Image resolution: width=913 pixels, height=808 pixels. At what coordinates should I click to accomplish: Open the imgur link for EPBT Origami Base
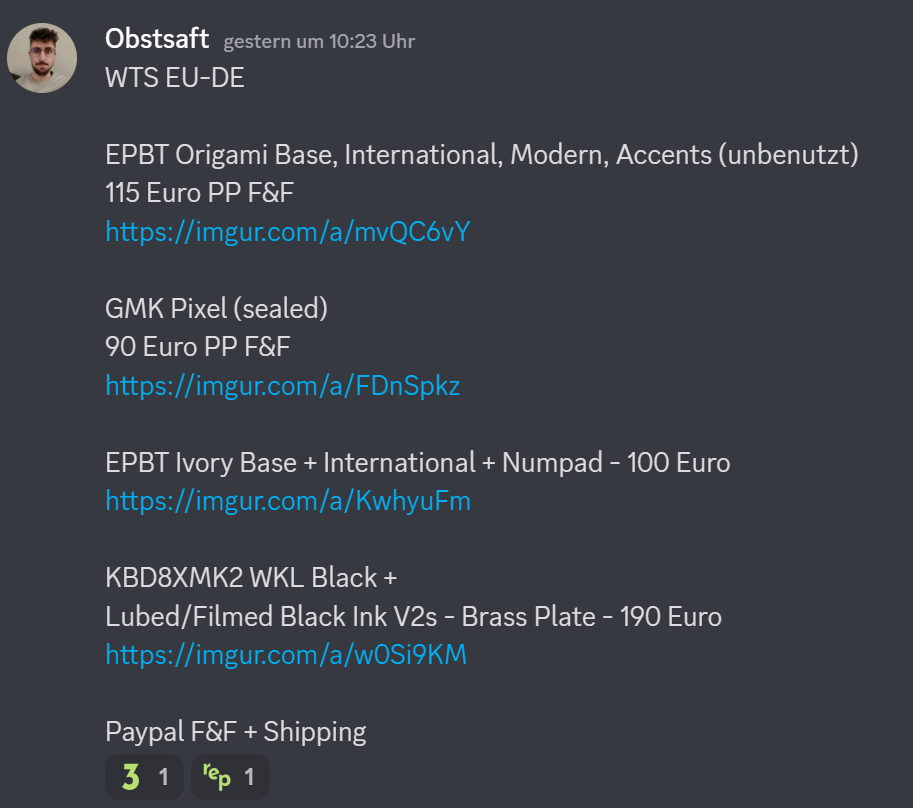click(287, 231)
